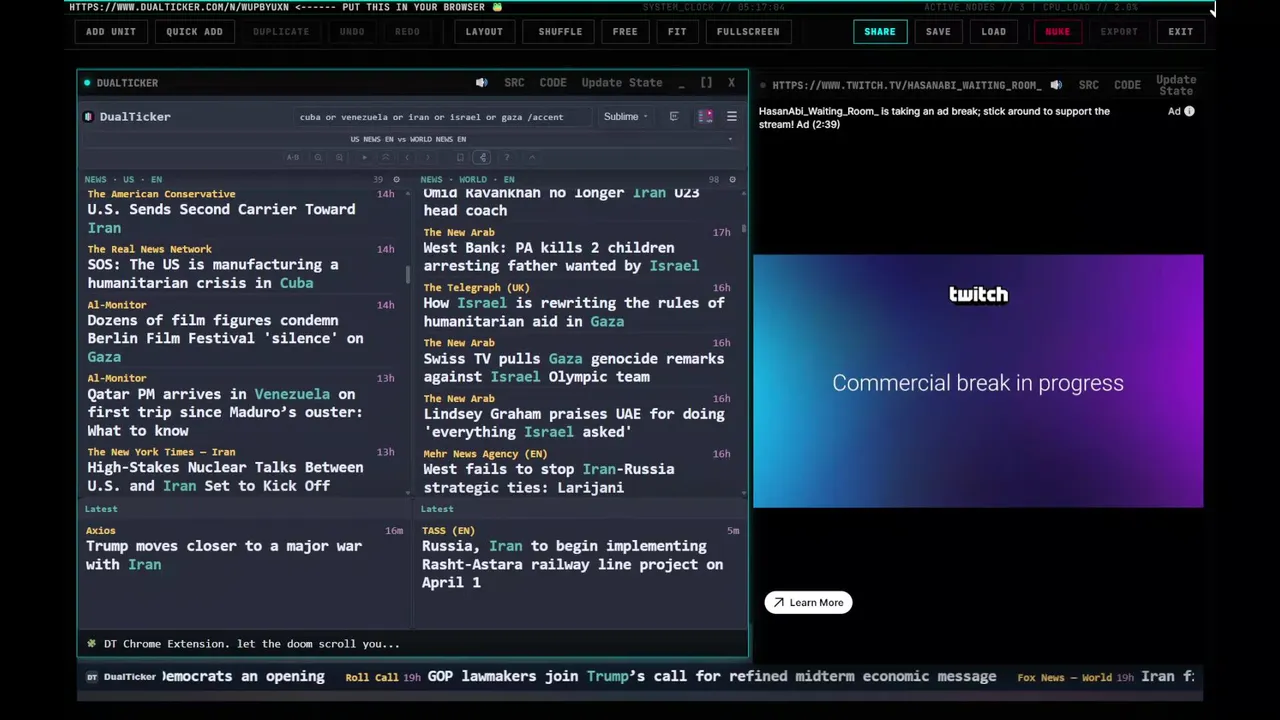Click Update State on the Twitch unit
The width and height of the screenshot is (1280, 720).
1176,85
